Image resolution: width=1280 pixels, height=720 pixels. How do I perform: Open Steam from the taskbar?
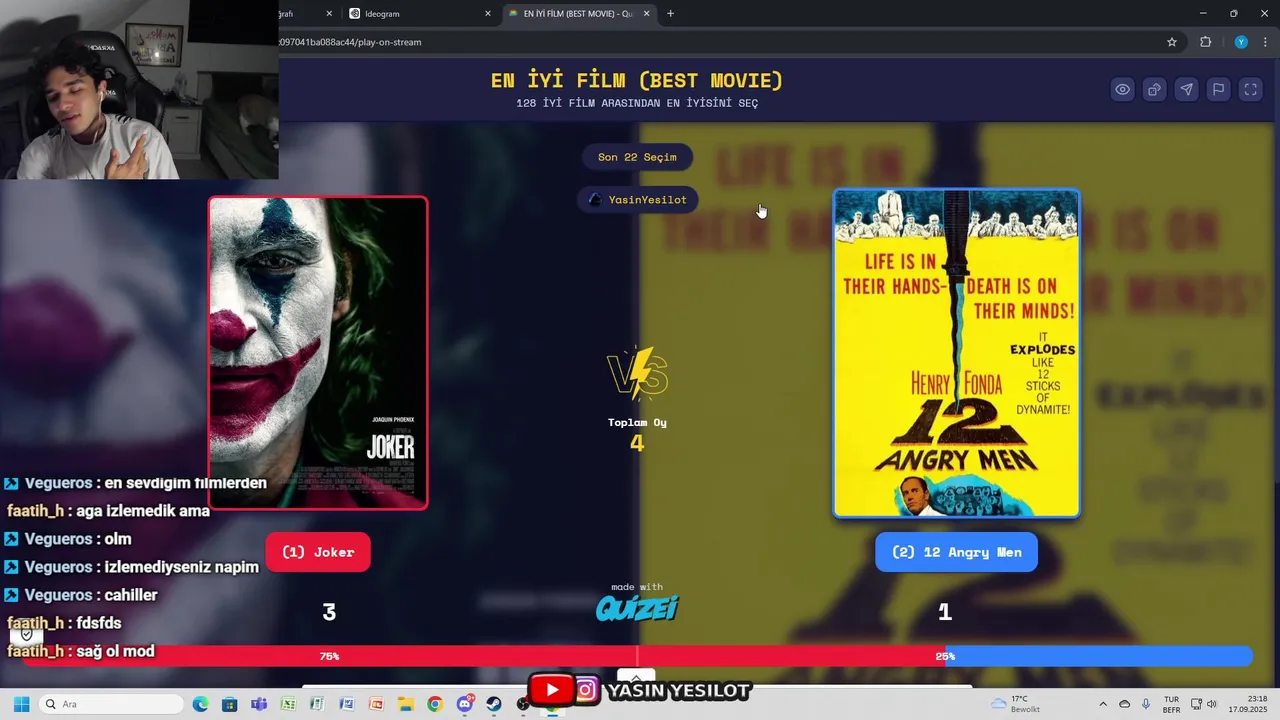pyautogui.click(x=494, y=704)
